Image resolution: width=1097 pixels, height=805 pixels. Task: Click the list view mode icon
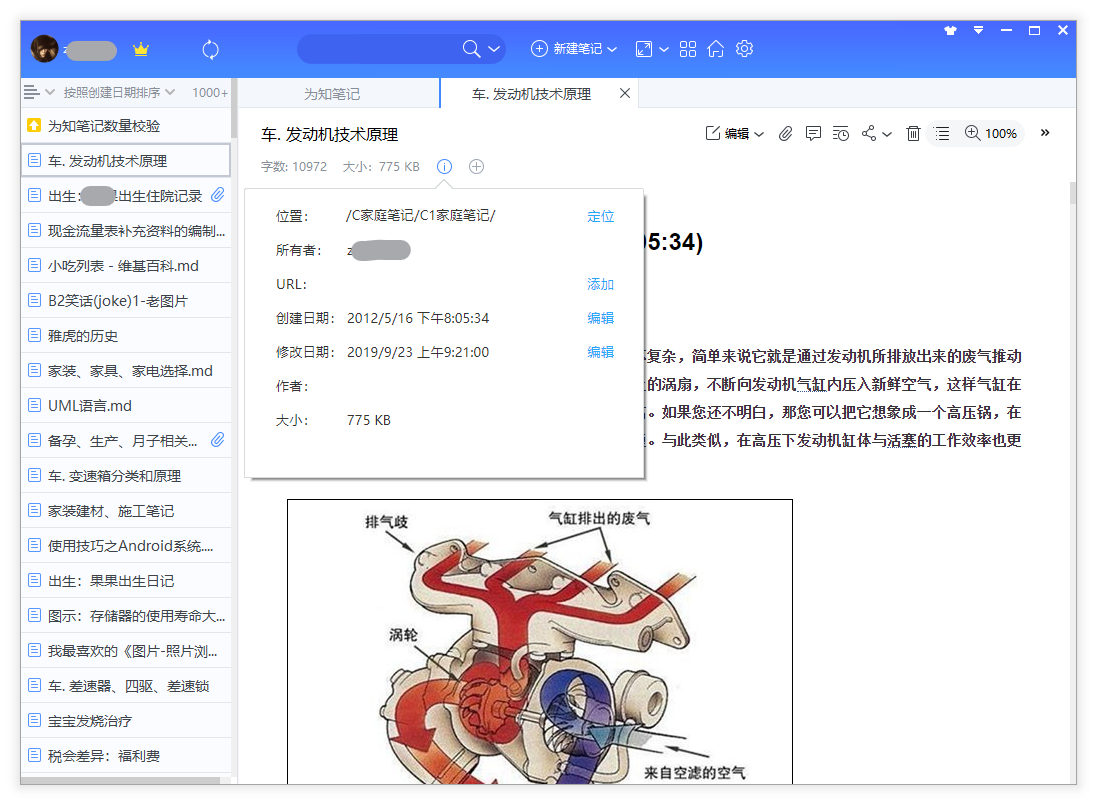tap(31, 92)
